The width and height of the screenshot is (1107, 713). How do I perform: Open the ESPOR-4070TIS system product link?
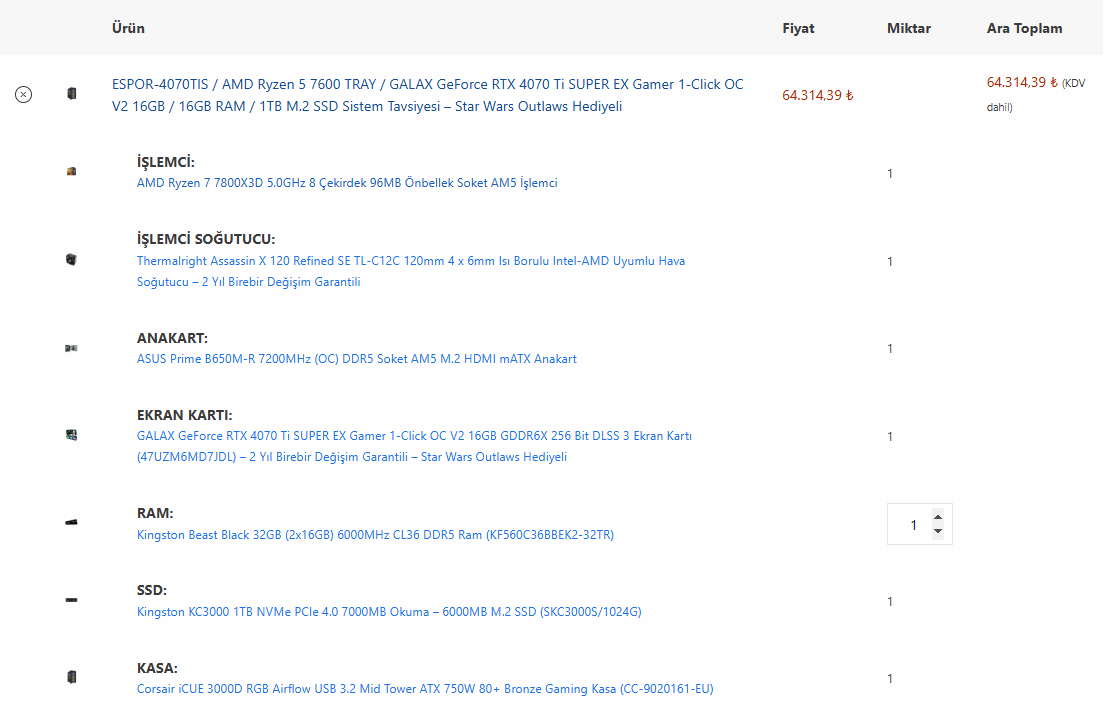tap(428, 95)
